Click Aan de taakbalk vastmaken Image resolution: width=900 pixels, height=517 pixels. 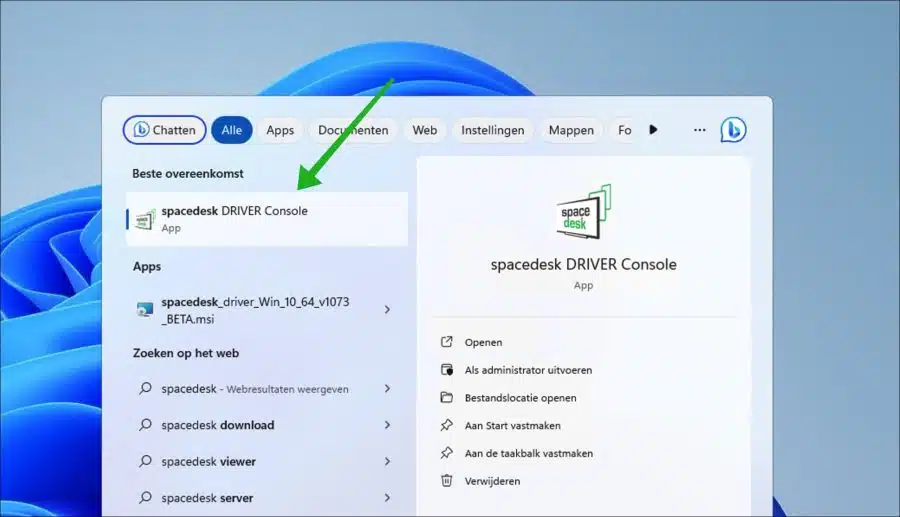click(529, 453)
